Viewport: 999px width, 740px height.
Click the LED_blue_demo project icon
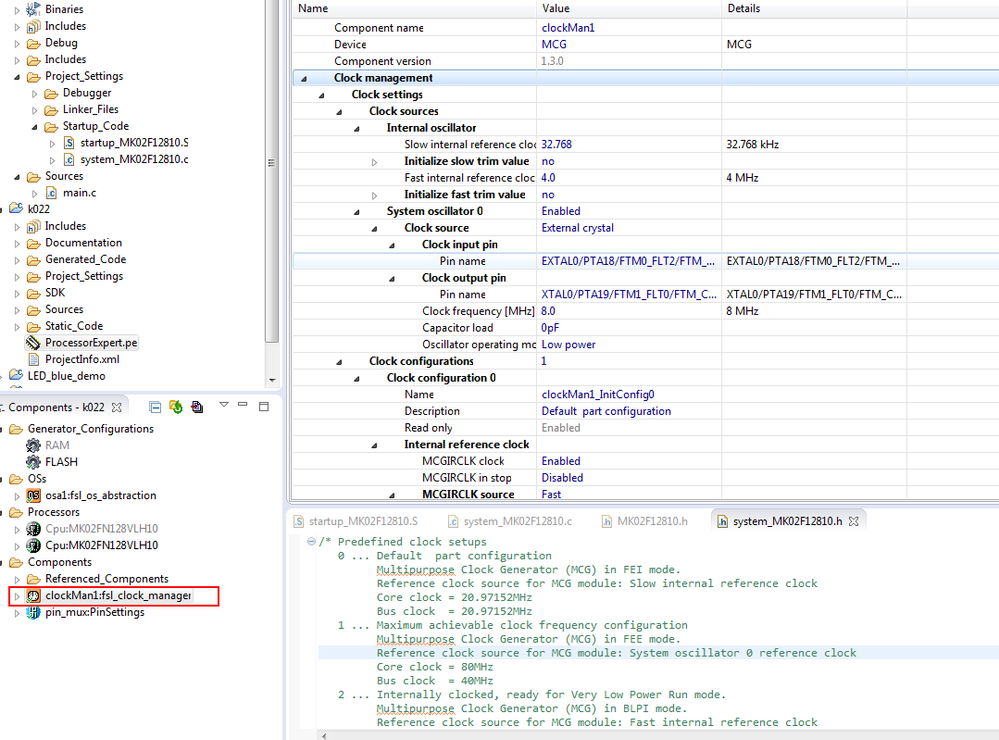(16, 376)
